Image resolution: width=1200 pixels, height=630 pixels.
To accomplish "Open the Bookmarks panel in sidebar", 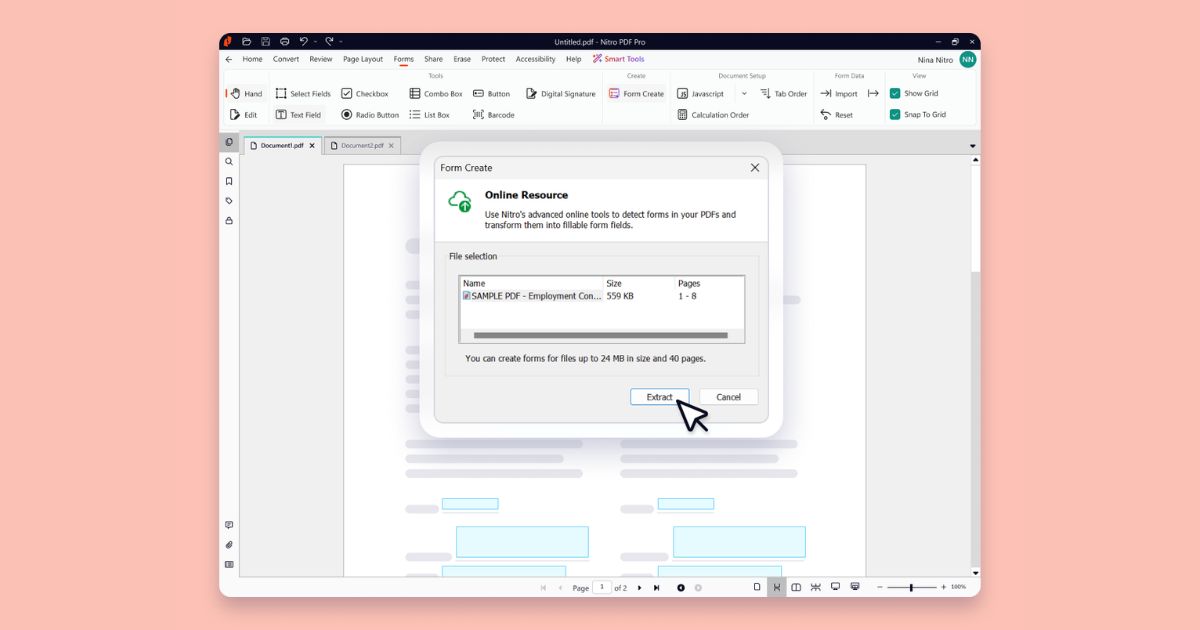I will click(x=229, y=181).
